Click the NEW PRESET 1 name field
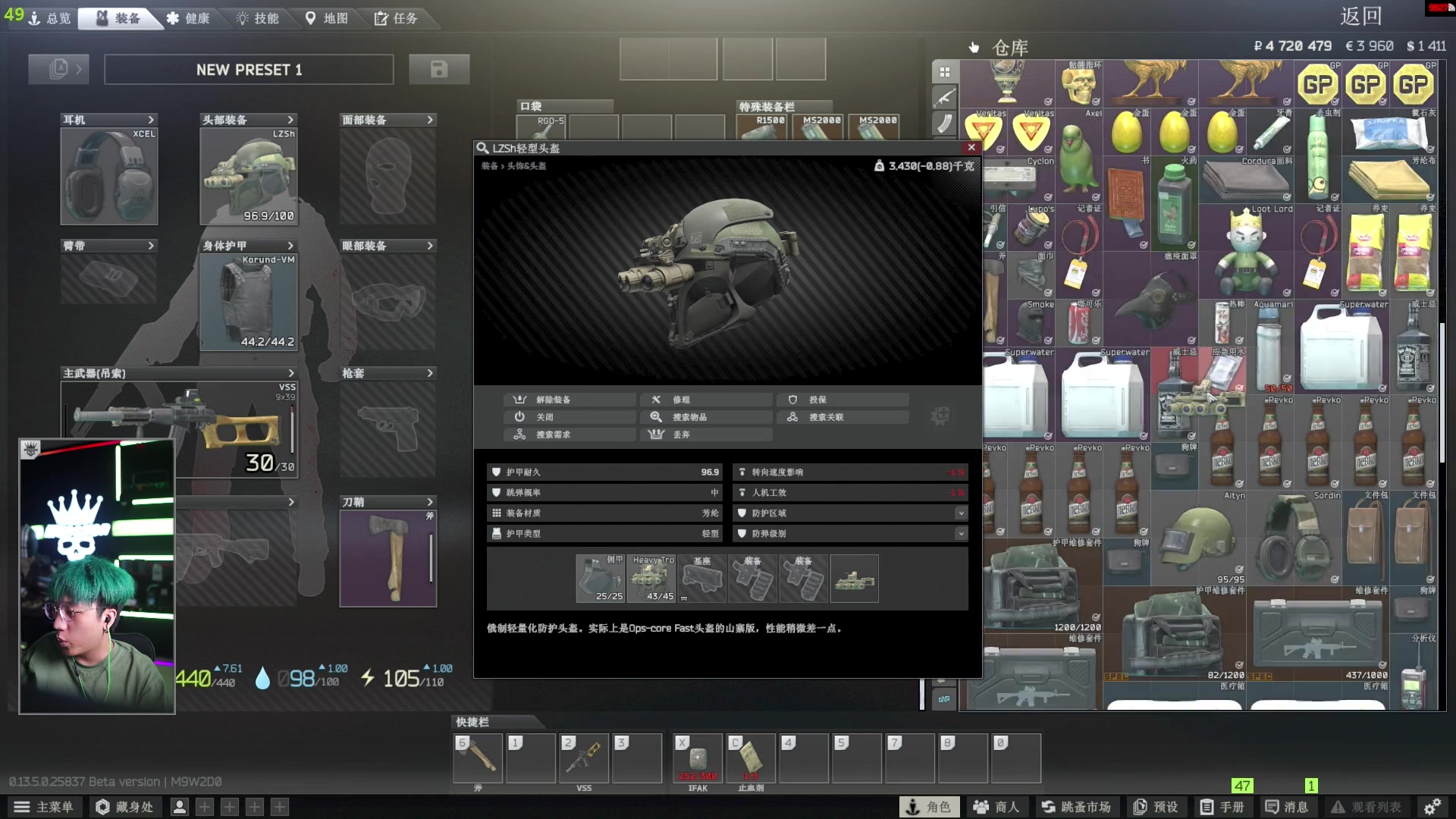The image size is (1456, 819). [249, 70]
